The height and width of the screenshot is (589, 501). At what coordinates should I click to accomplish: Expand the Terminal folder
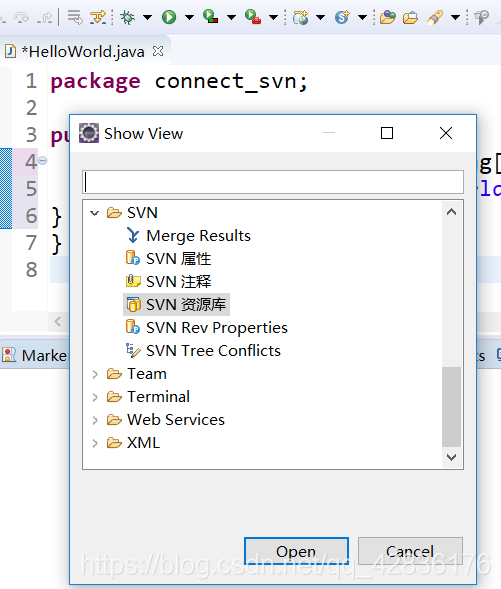pyautogui.click(x=95, y=397)
